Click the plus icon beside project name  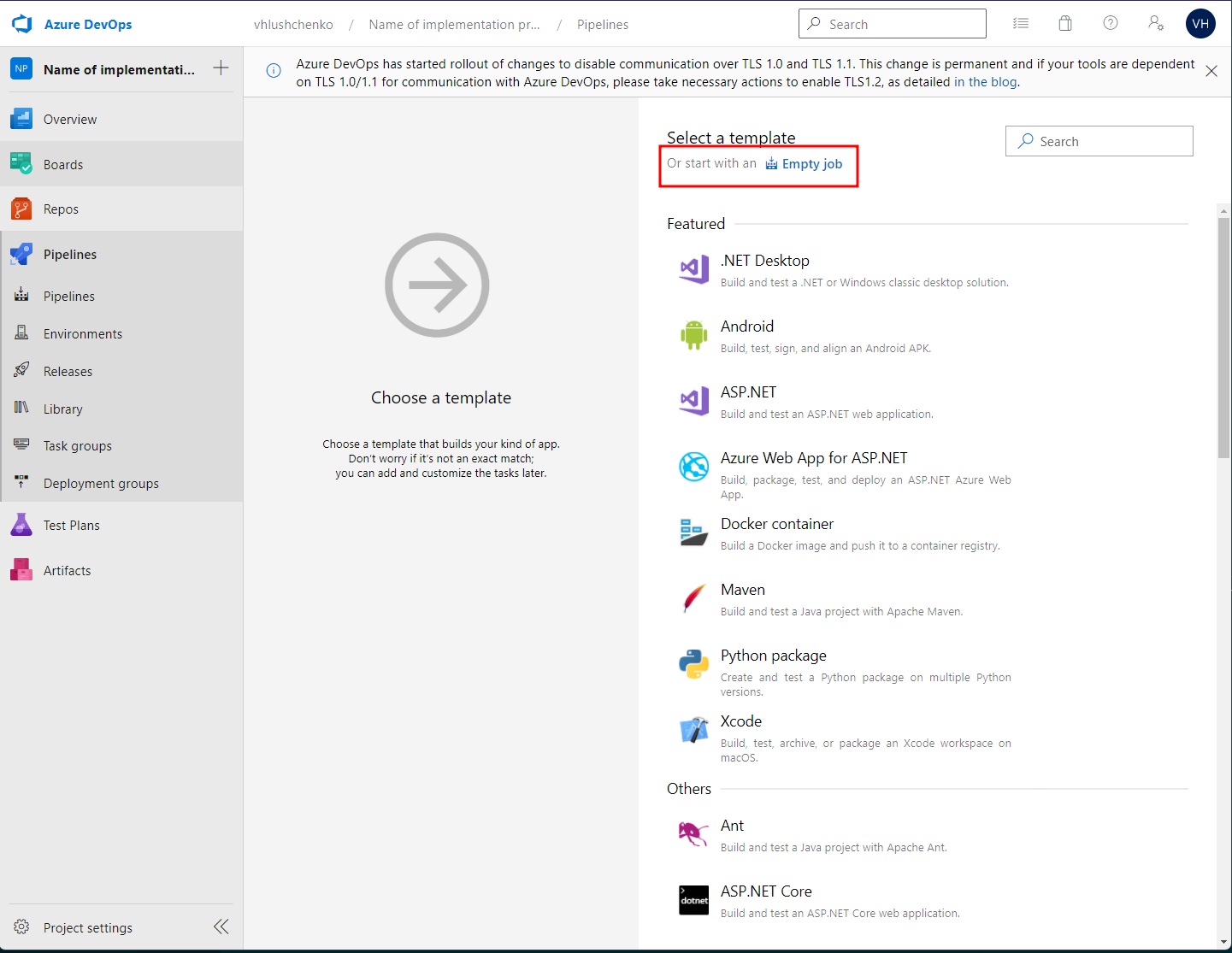coord(221,68)
